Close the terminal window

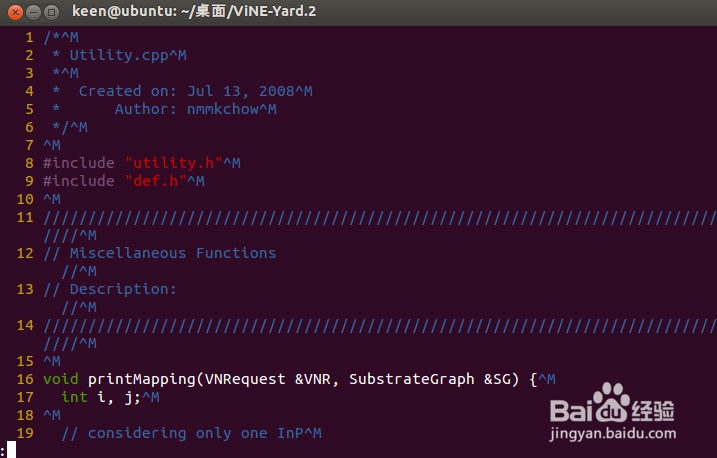(15, 12)
